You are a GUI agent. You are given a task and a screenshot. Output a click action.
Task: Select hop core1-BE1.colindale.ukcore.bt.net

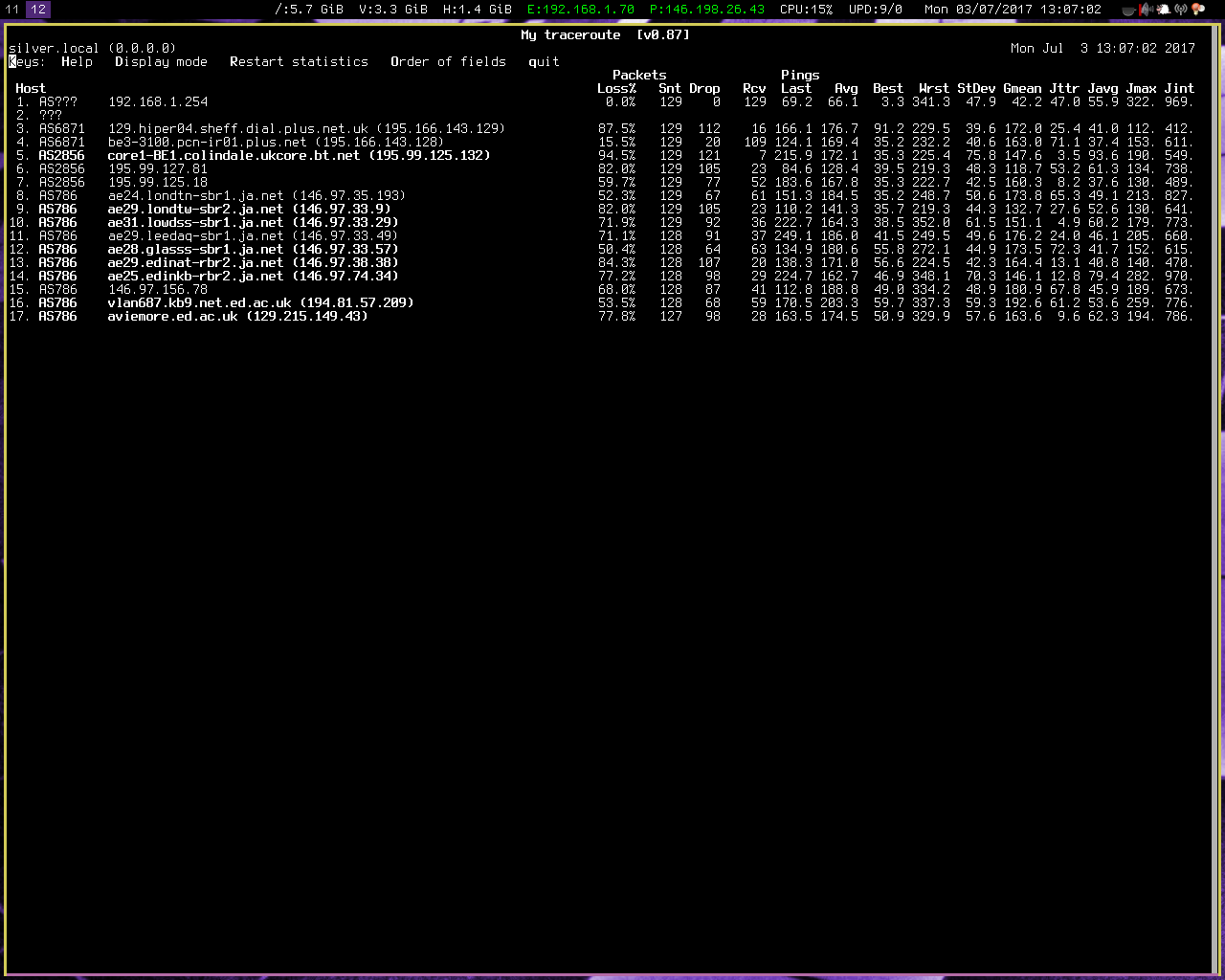point(299,155)
